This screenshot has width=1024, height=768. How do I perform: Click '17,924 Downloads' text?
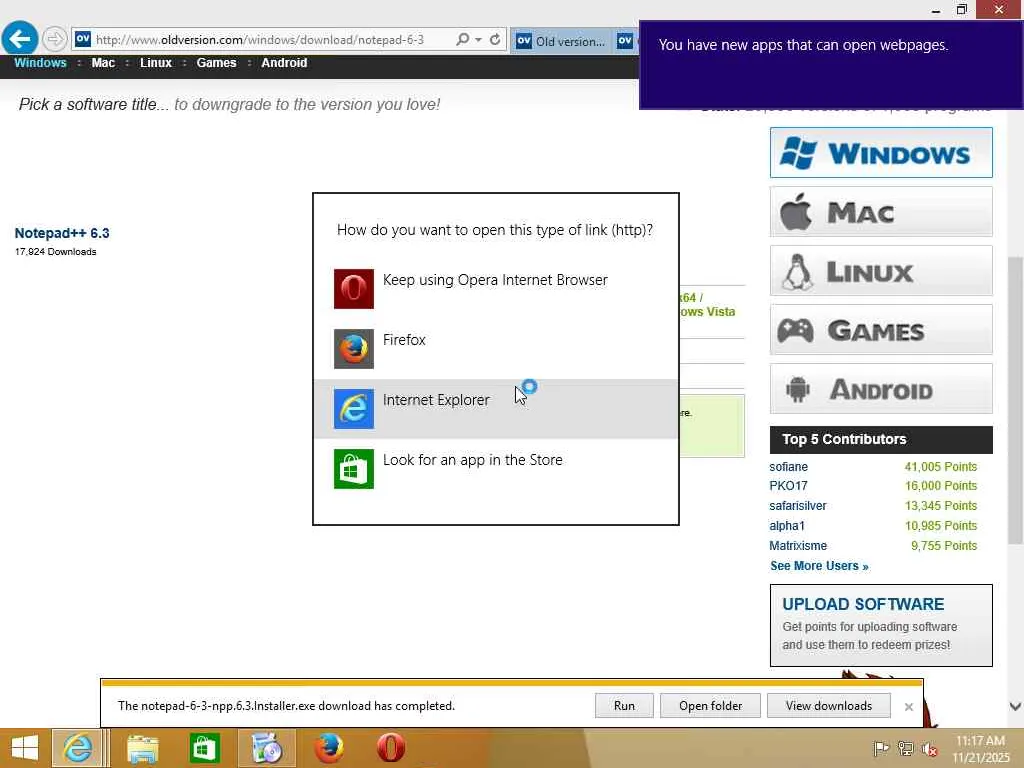coord(56,252)
